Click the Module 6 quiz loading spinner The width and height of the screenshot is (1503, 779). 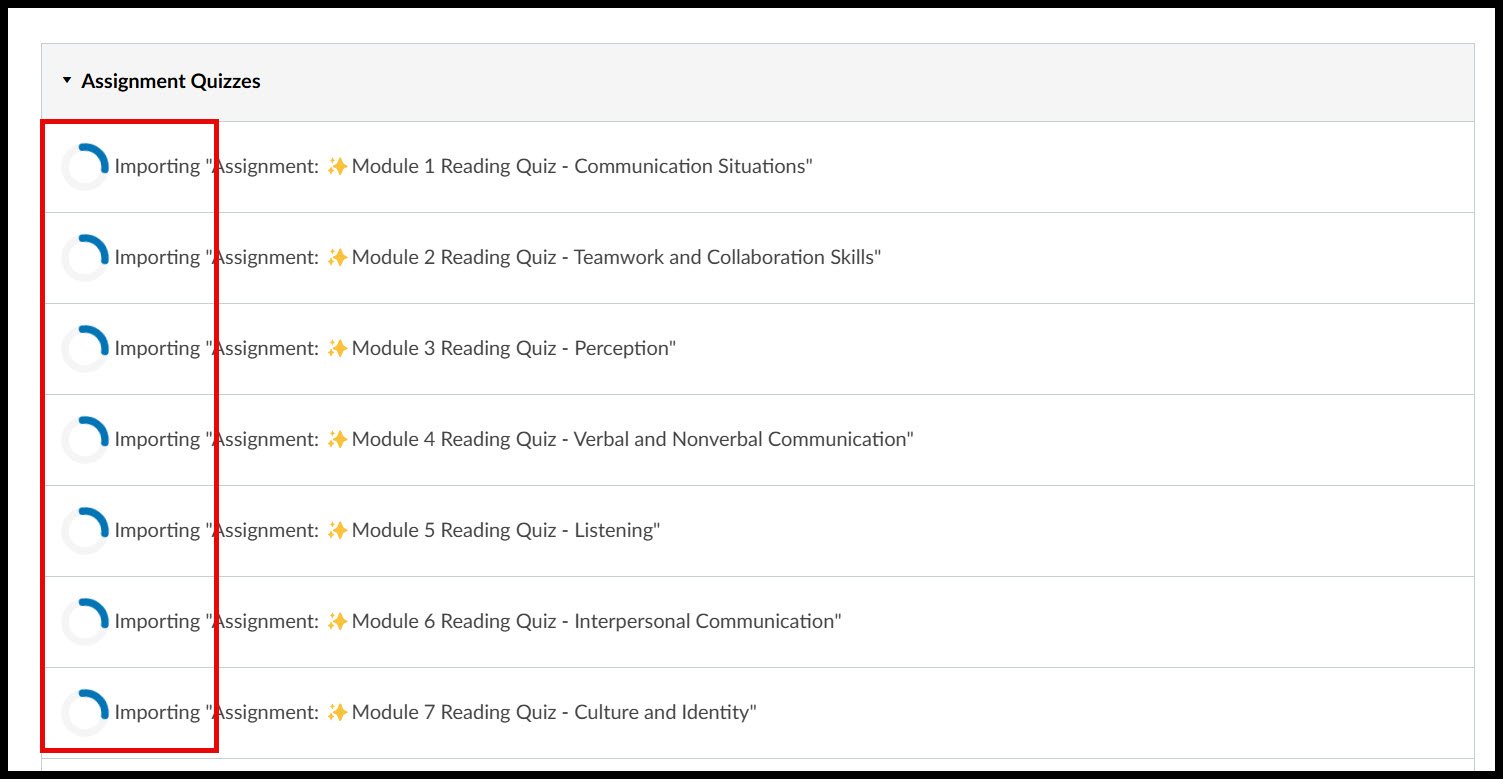pyautogui.click(x=85, y=620)
